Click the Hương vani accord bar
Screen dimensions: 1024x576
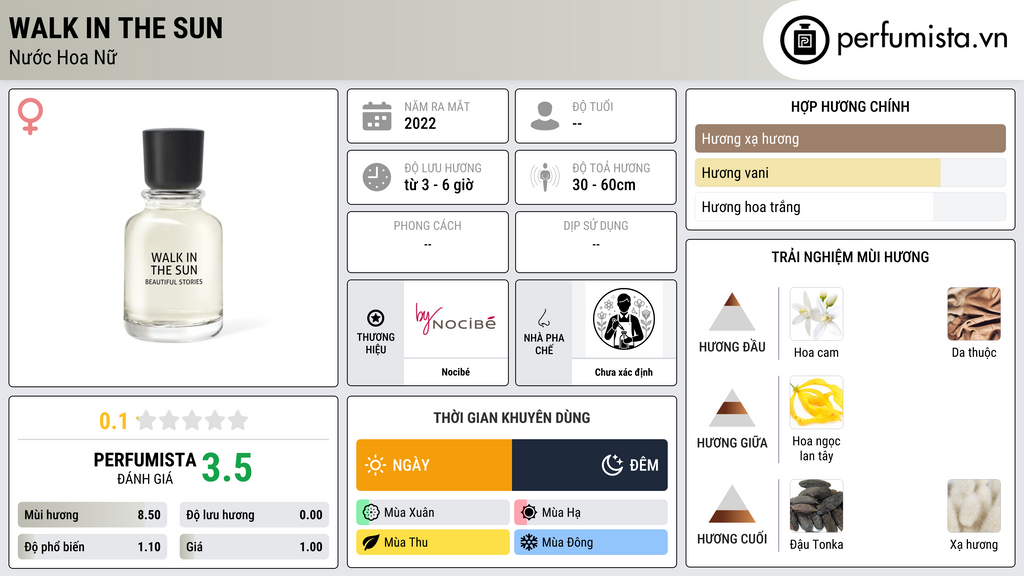pos(850,173)
